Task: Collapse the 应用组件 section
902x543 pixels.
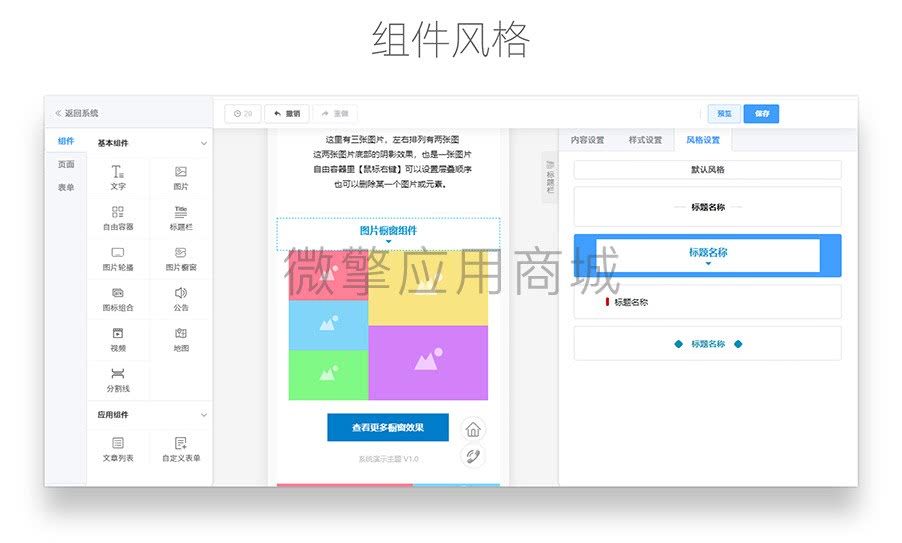Action: point(204,415)
